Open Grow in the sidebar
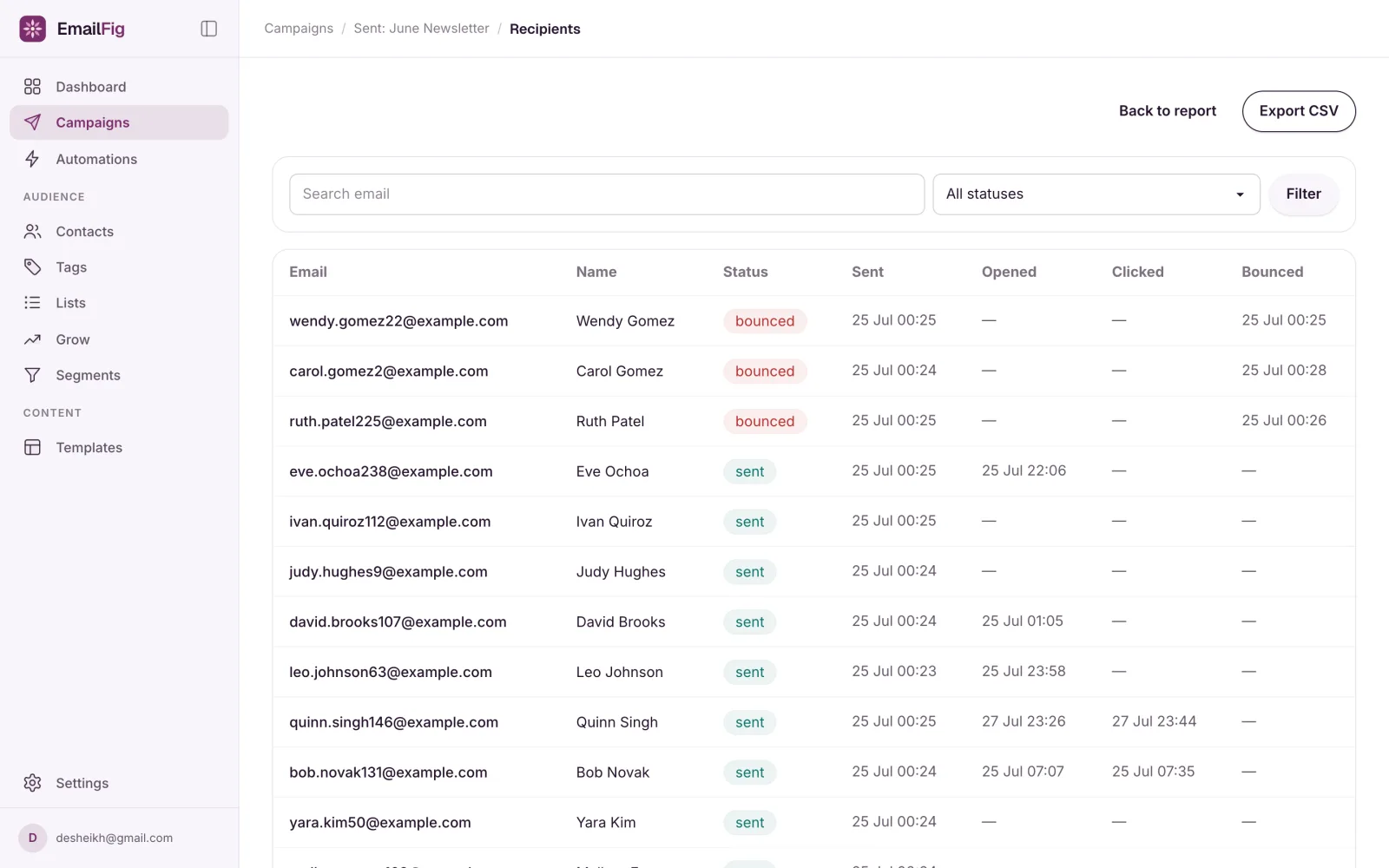This screenshot has height=868, width=1389. pos(119,339)
